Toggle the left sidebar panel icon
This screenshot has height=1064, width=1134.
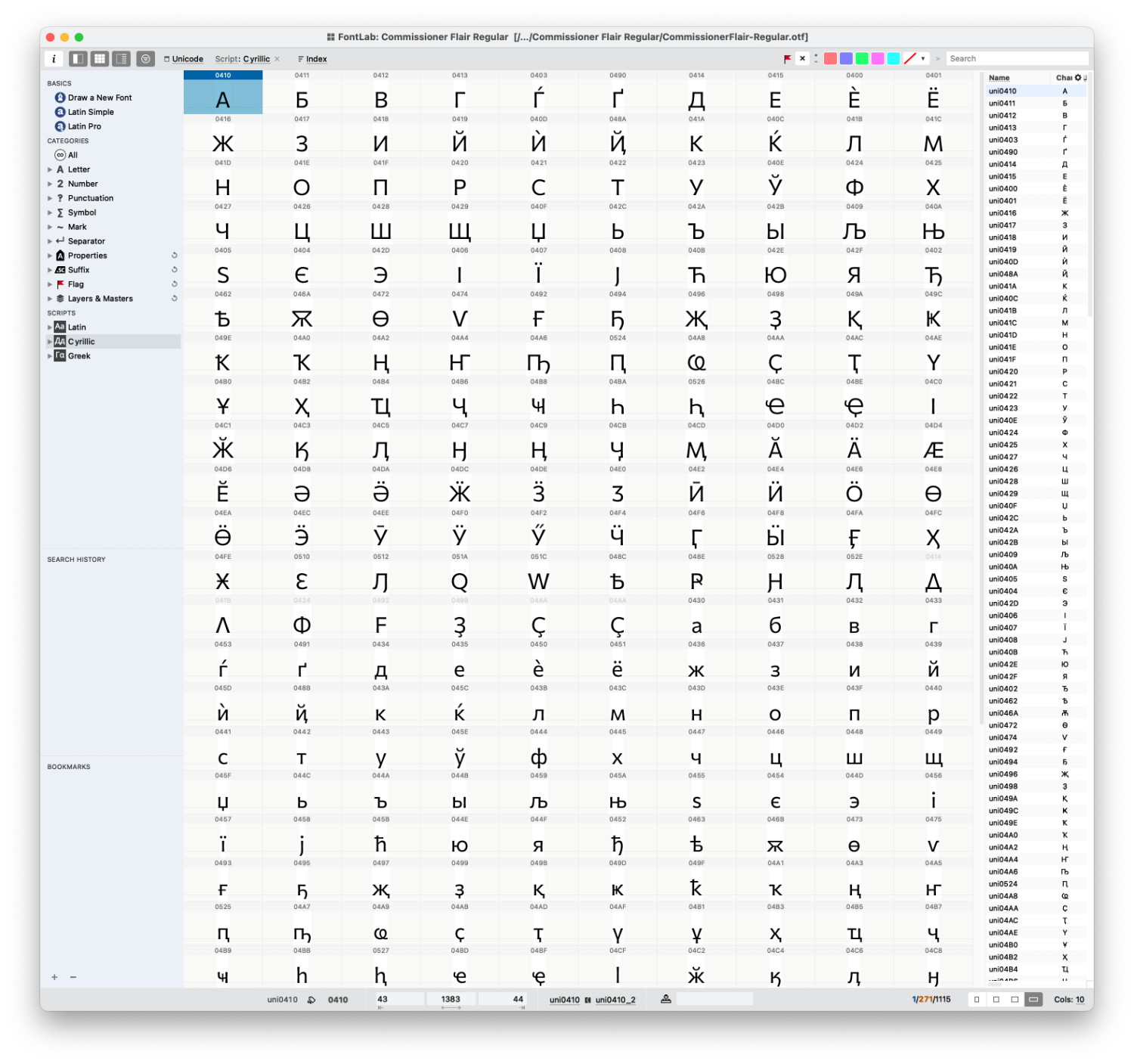(78, 58)
